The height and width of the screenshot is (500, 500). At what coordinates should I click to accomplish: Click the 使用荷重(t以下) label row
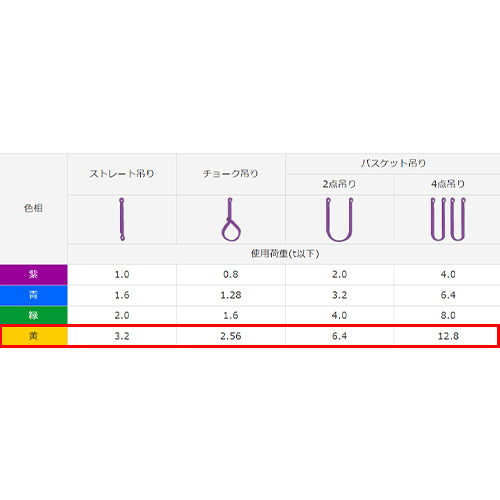click(284, 254)
